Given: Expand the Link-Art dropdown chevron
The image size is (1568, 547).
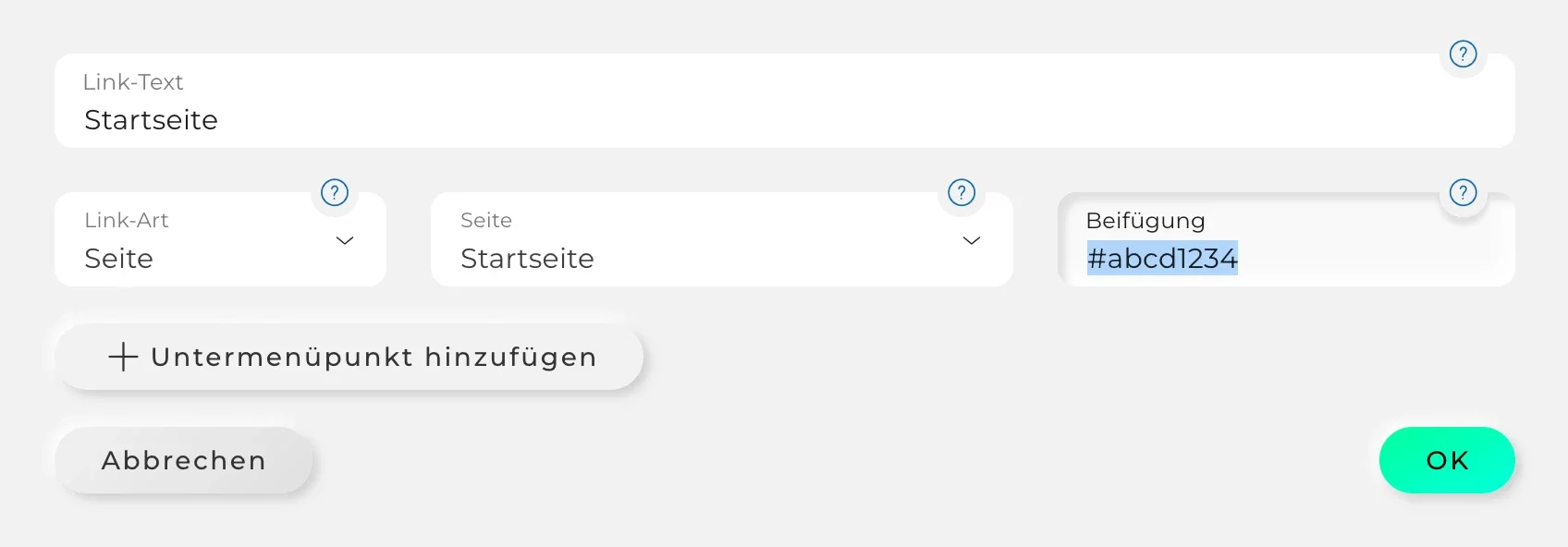Looking at the screenshot, I should (x=345, y=240).
